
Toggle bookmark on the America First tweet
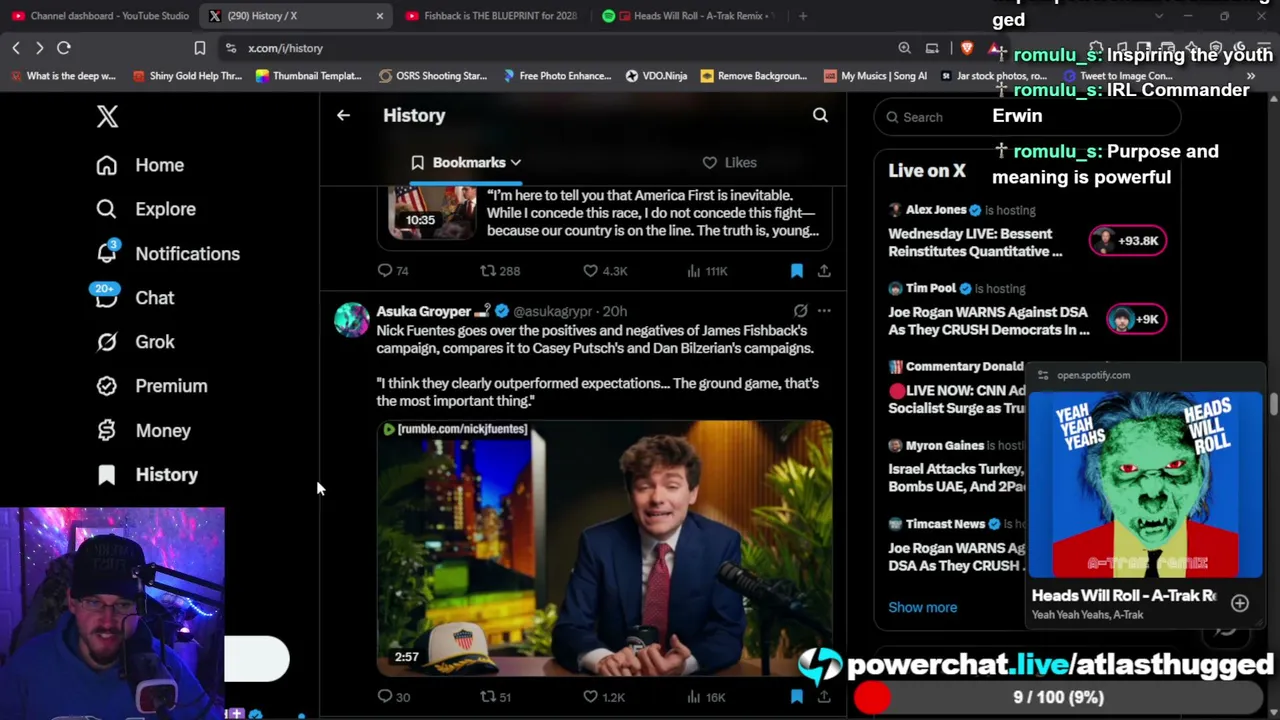pyautogui.click(x=797, y=271)
